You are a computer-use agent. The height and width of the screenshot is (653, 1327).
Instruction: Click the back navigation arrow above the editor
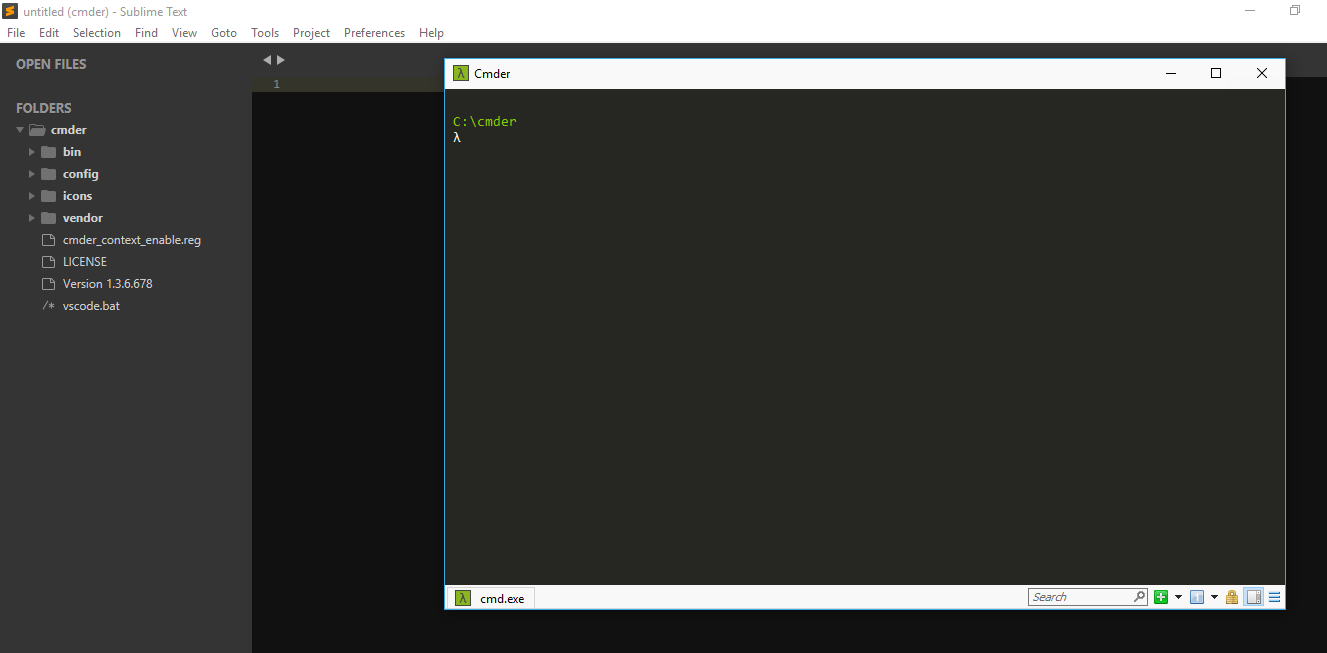[x=266, y=59]
